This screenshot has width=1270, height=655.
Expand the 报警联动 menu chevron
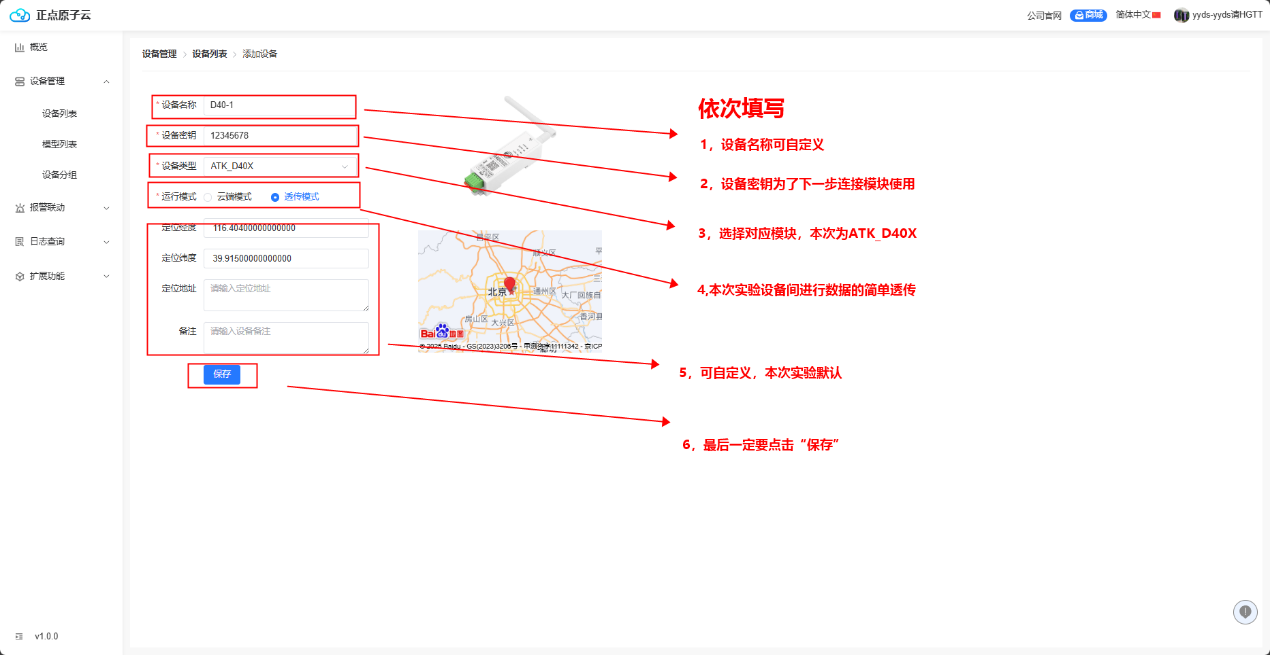107,208
